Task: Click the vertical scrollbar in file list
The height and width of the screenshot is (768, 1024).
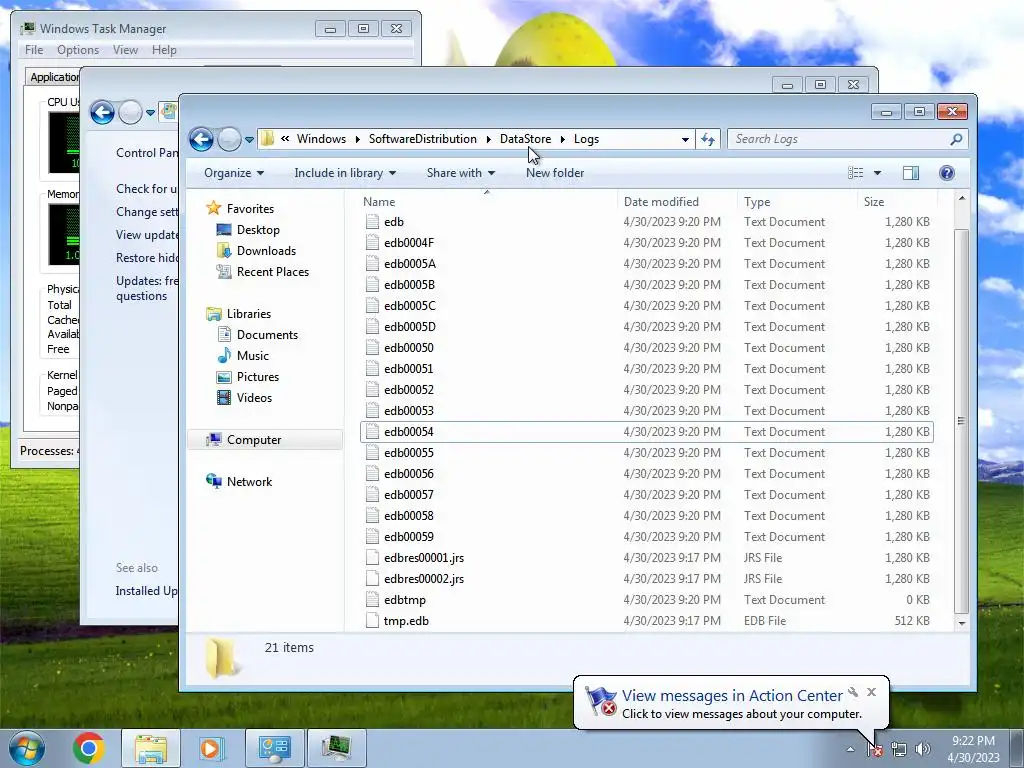Action: point(961,421)
